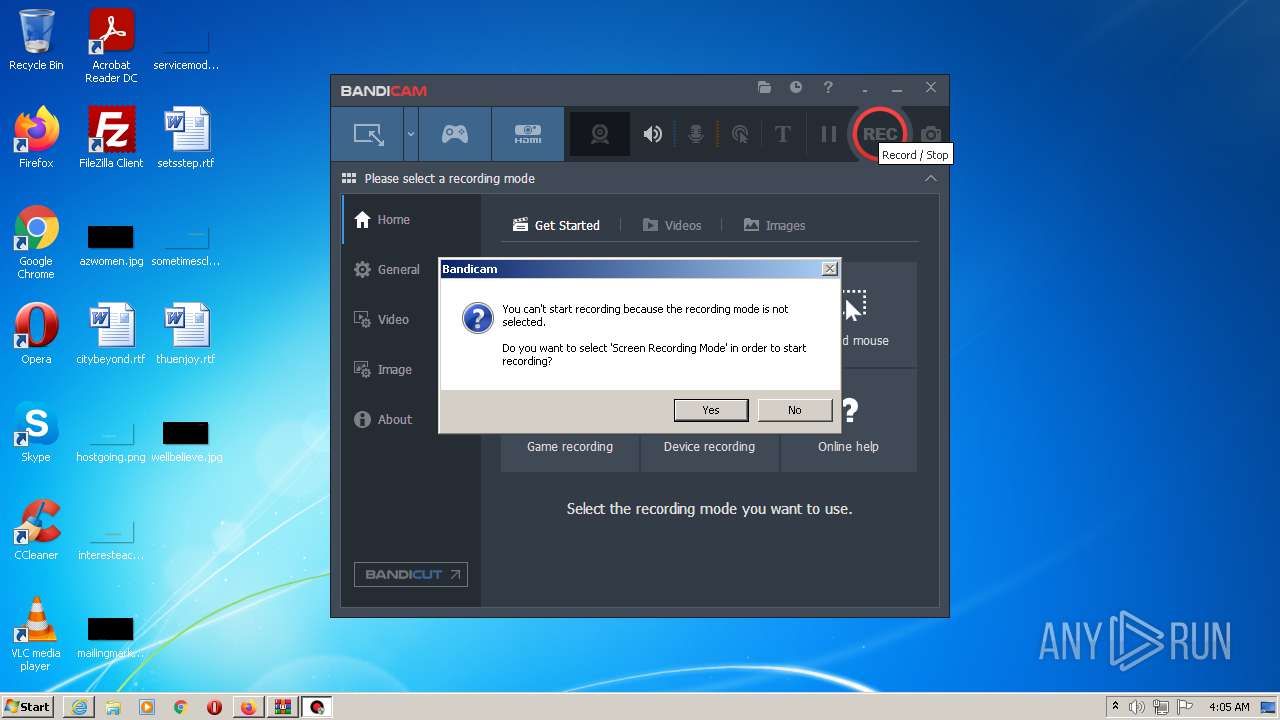Open Acrobat Reader DC desktop icon
1280x720 pixels.
(111, 46)
